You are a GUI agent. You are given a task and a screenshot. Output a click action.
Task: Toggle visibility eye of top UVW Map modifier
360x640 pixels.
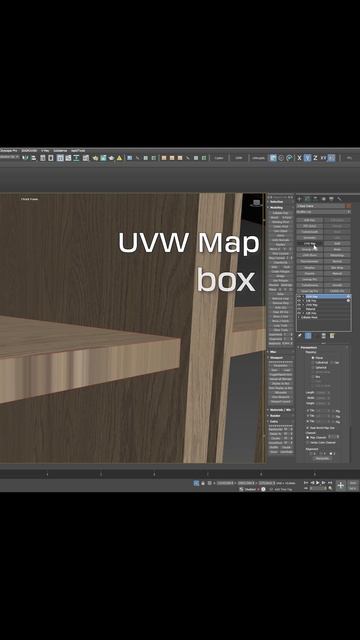[299, 296]
